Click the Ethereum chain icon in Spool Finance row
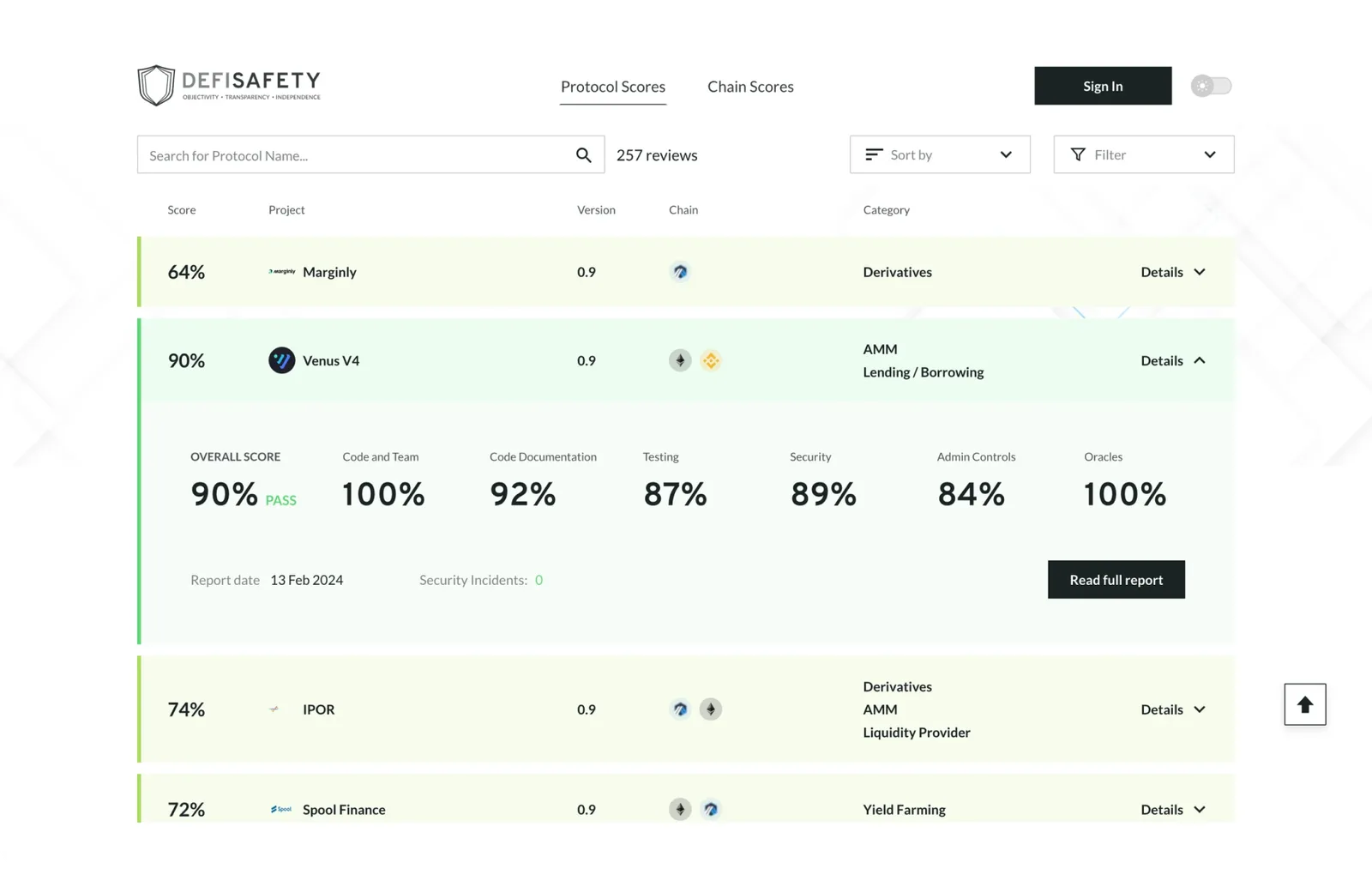Viewport: 1372px width, 875px height. click(680, 809)
